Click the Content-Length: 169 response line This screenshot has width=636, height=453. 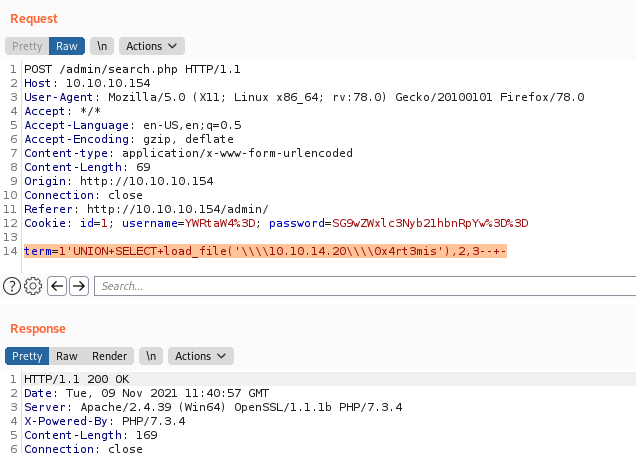91,435
